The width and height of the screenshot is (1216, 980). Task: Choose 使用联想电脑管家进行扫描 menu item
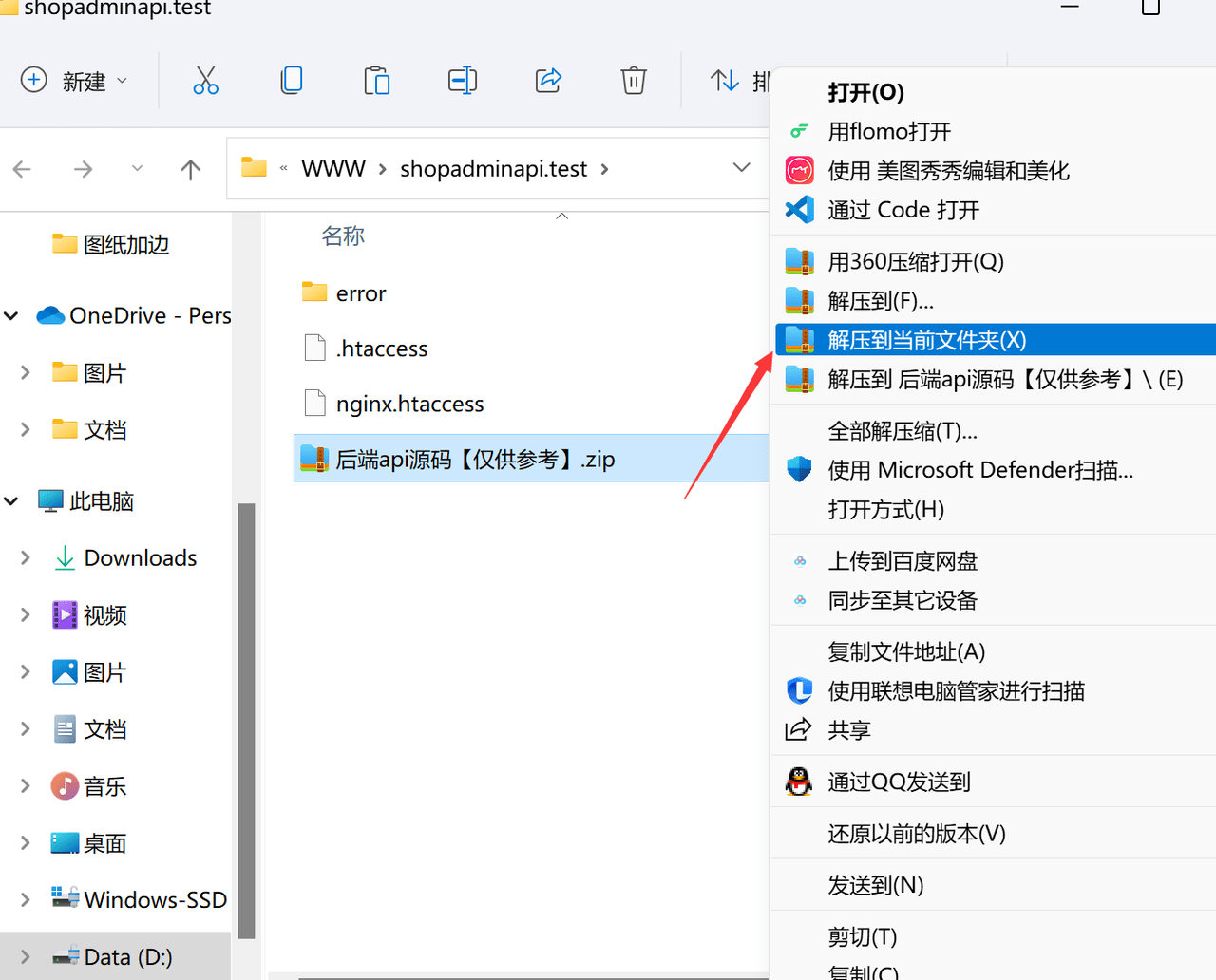tap(993, 690)
